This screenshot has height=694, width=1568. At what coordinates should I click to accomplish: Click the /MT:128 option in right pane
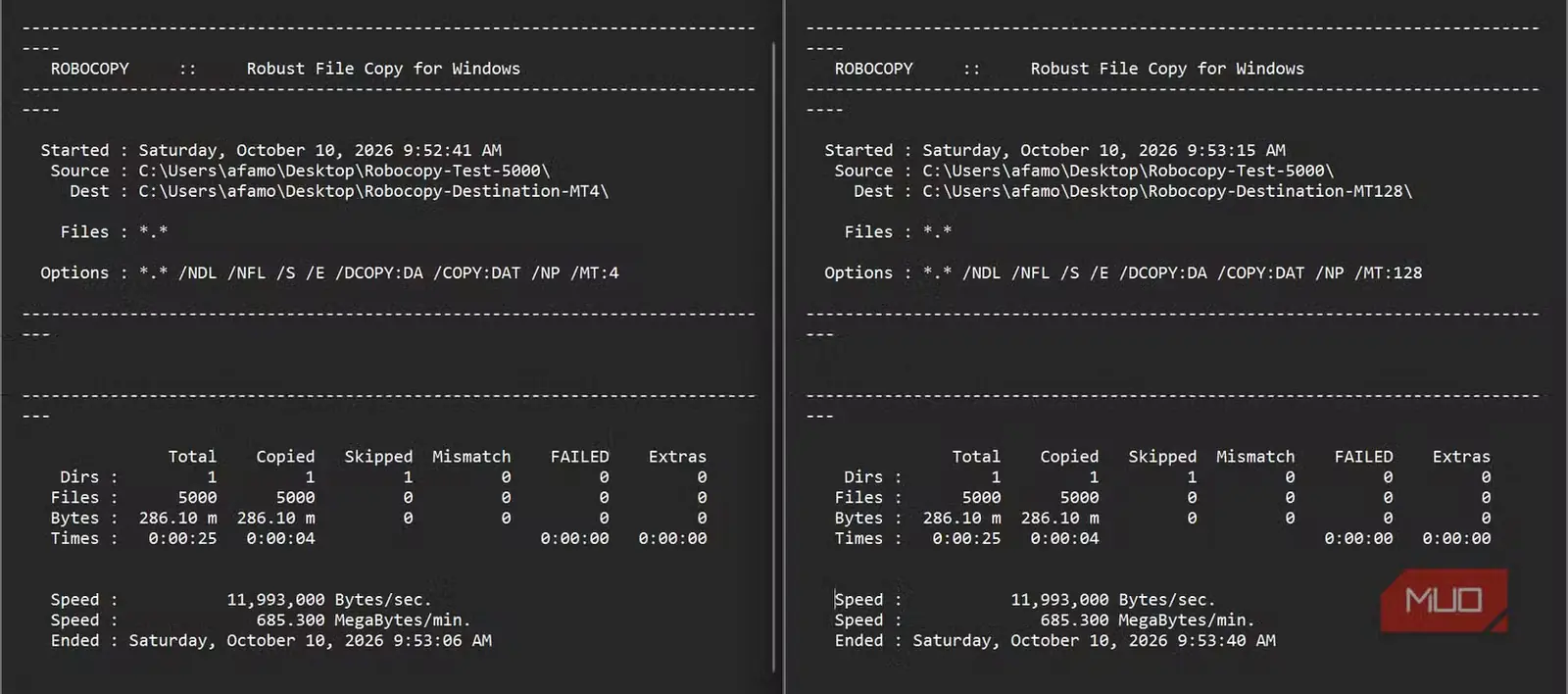pos(1389,273)
